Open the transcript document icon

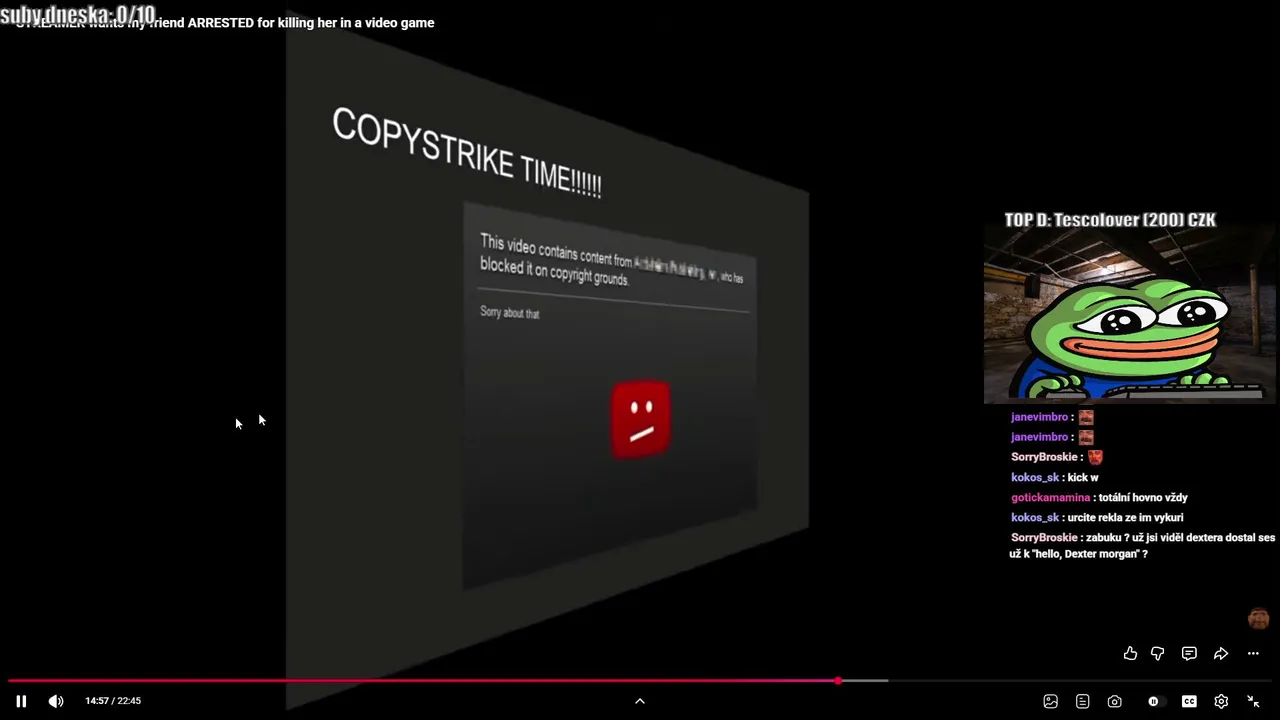click(1082, 701)
